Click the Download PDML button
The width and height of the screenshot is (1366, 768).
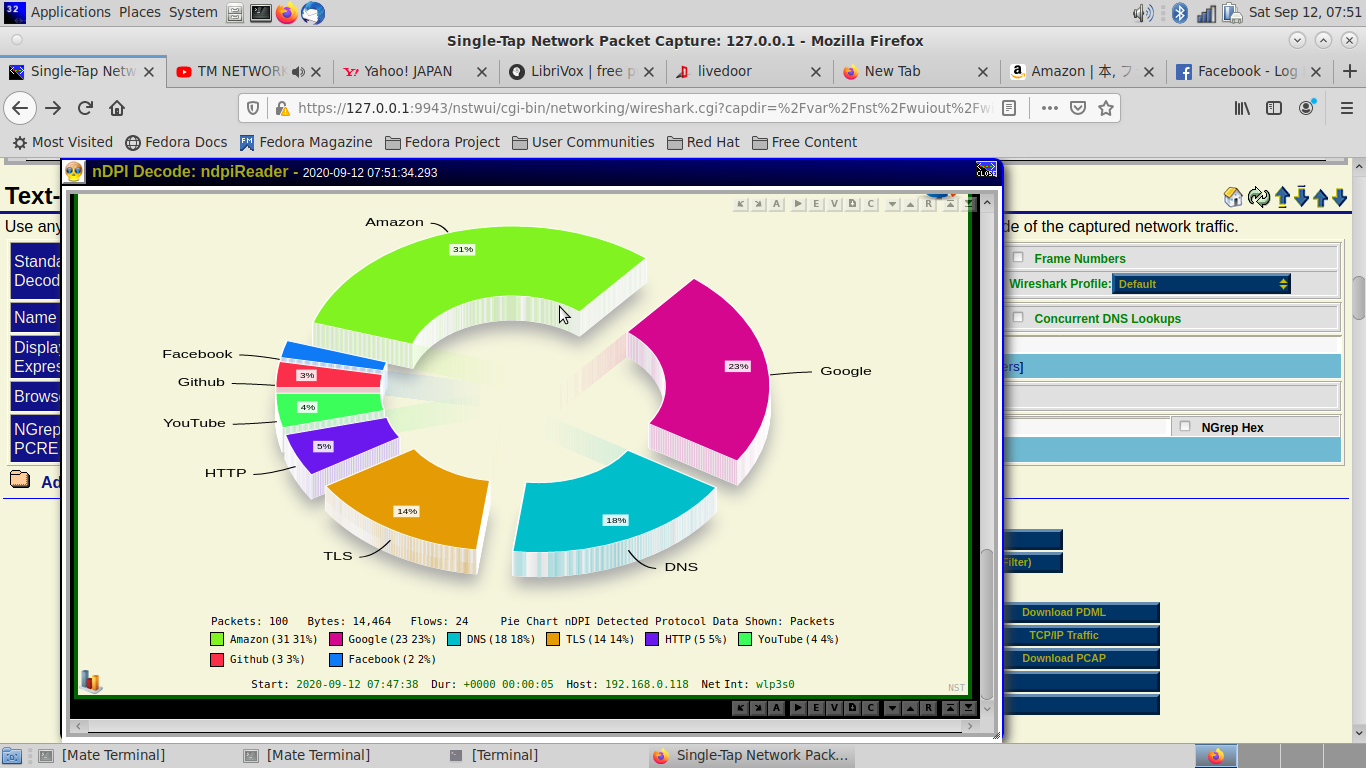(x=1063, y=612)
